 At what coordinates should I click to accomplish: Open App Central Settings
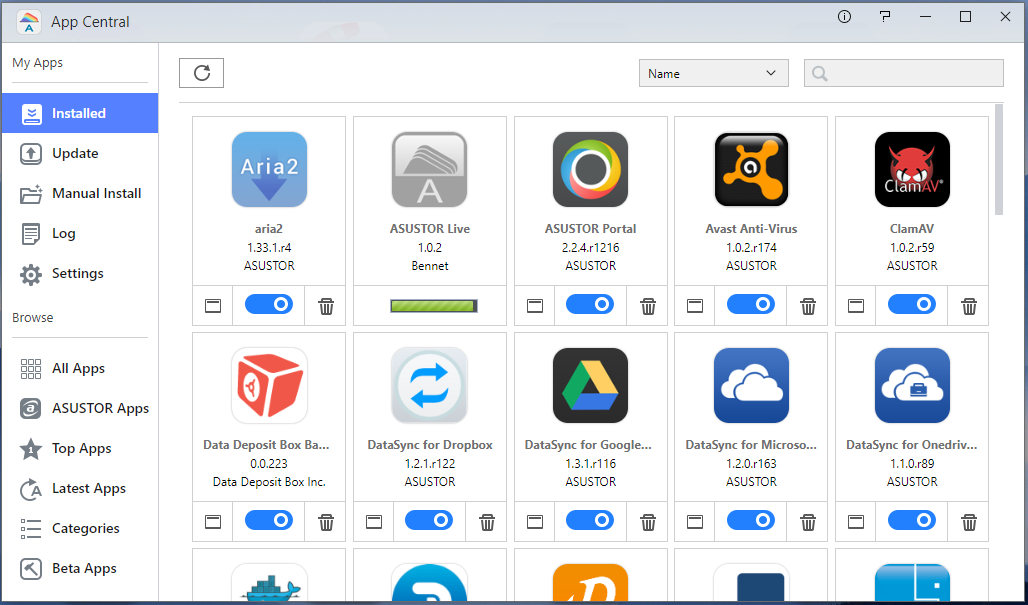tap(80, 273)
